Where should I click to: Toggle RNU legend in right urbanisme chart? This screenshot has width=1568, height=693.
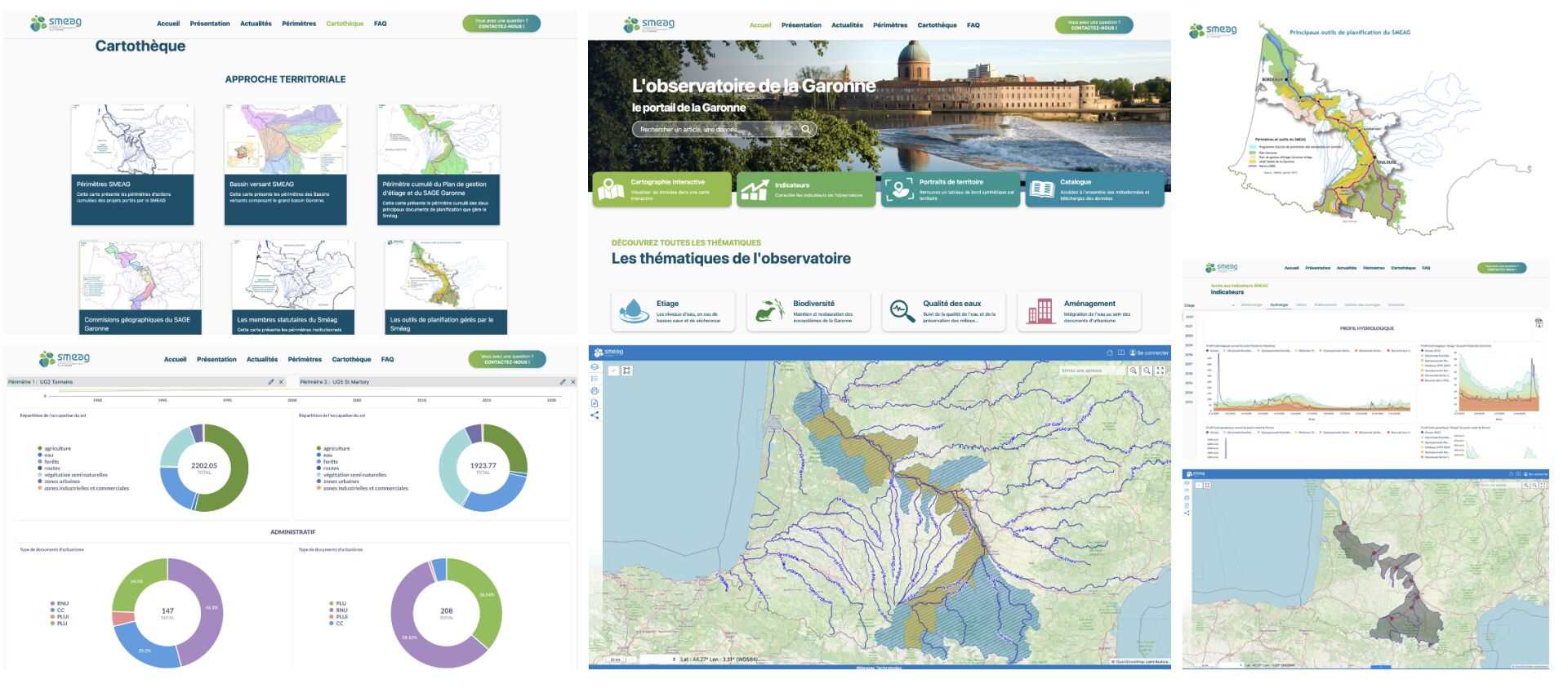(338, 610)
